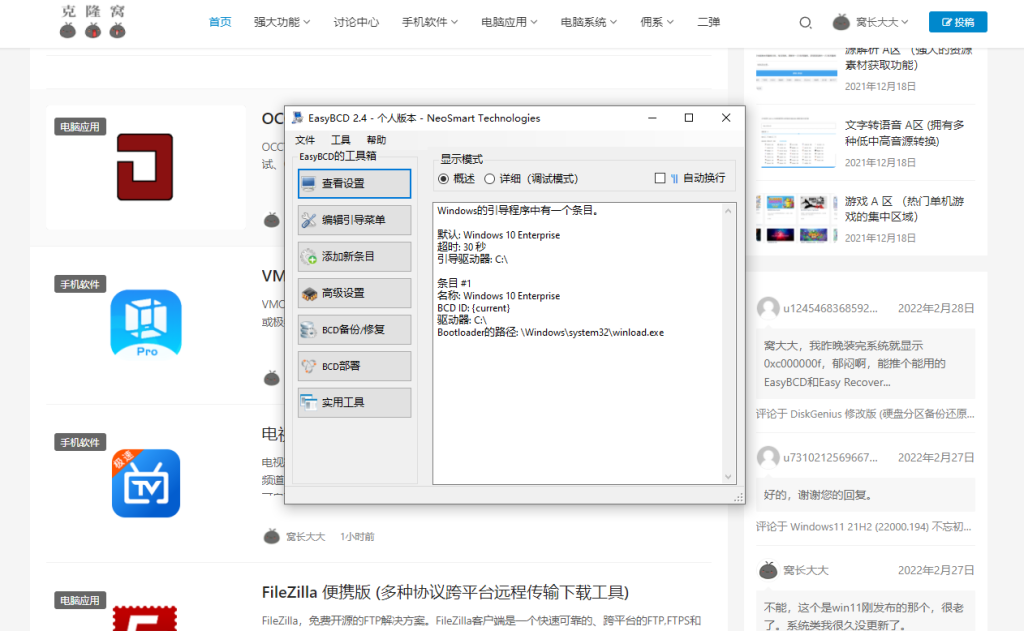Open the 电视家 TV app icon
The image size is (1024, 631).
(146, 483)
